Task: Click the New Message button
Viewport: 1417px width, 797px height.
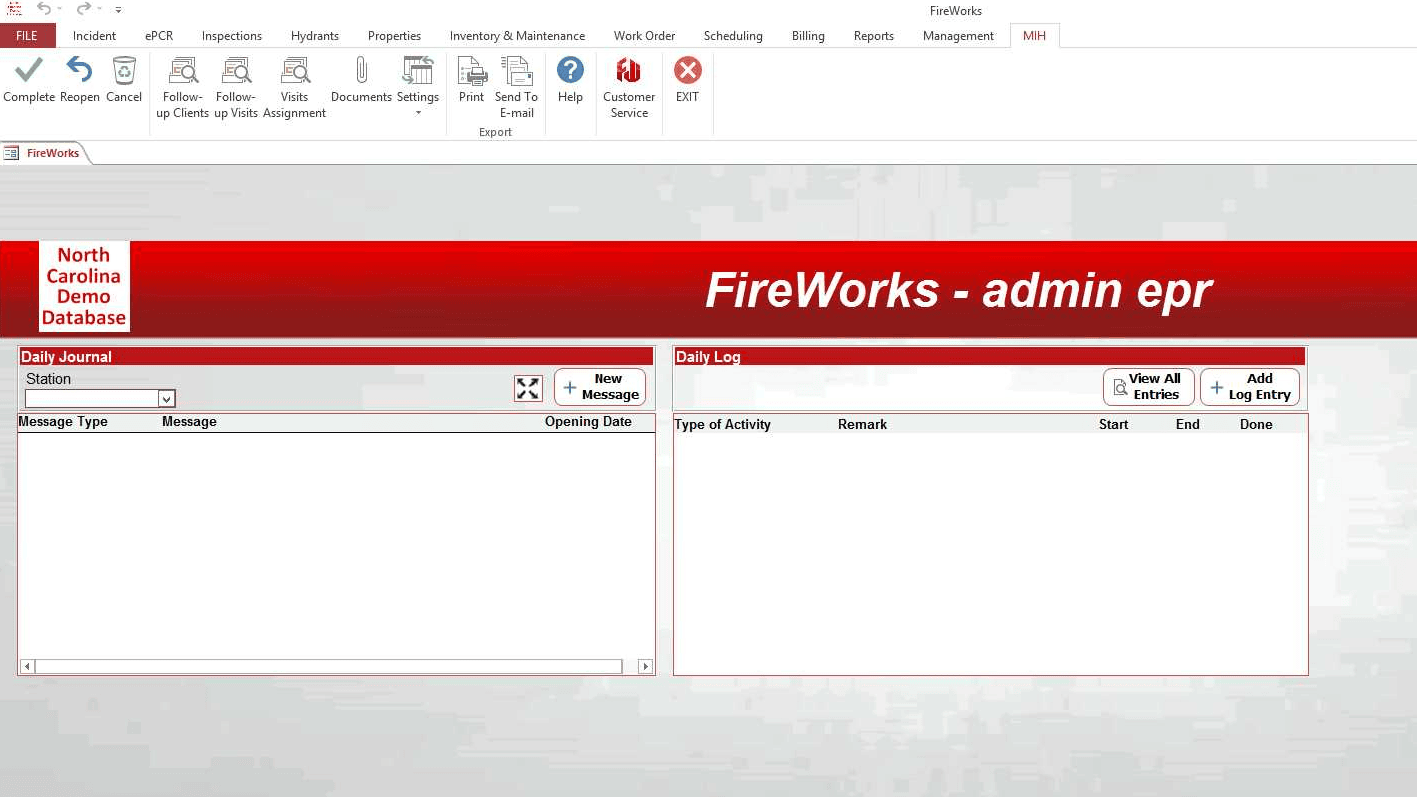Action: [x=600, y=387]
